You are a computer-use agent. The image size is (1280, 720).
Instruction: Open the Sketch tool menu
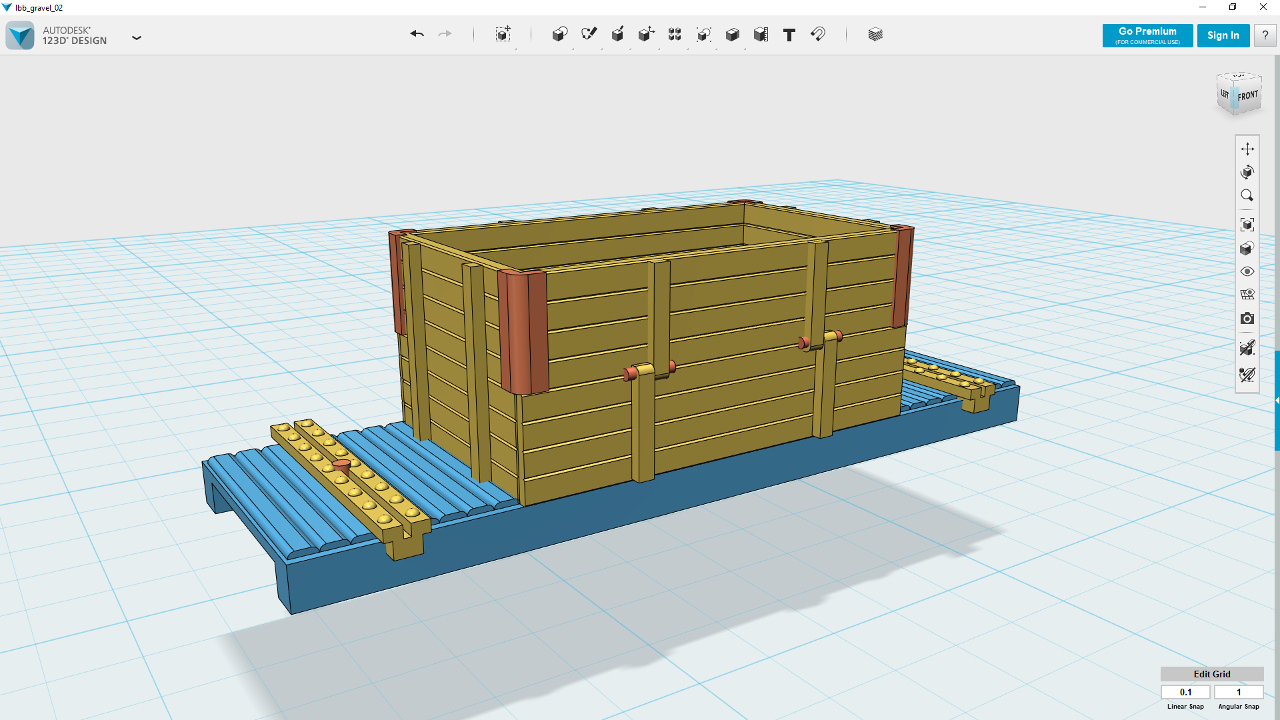589,34
